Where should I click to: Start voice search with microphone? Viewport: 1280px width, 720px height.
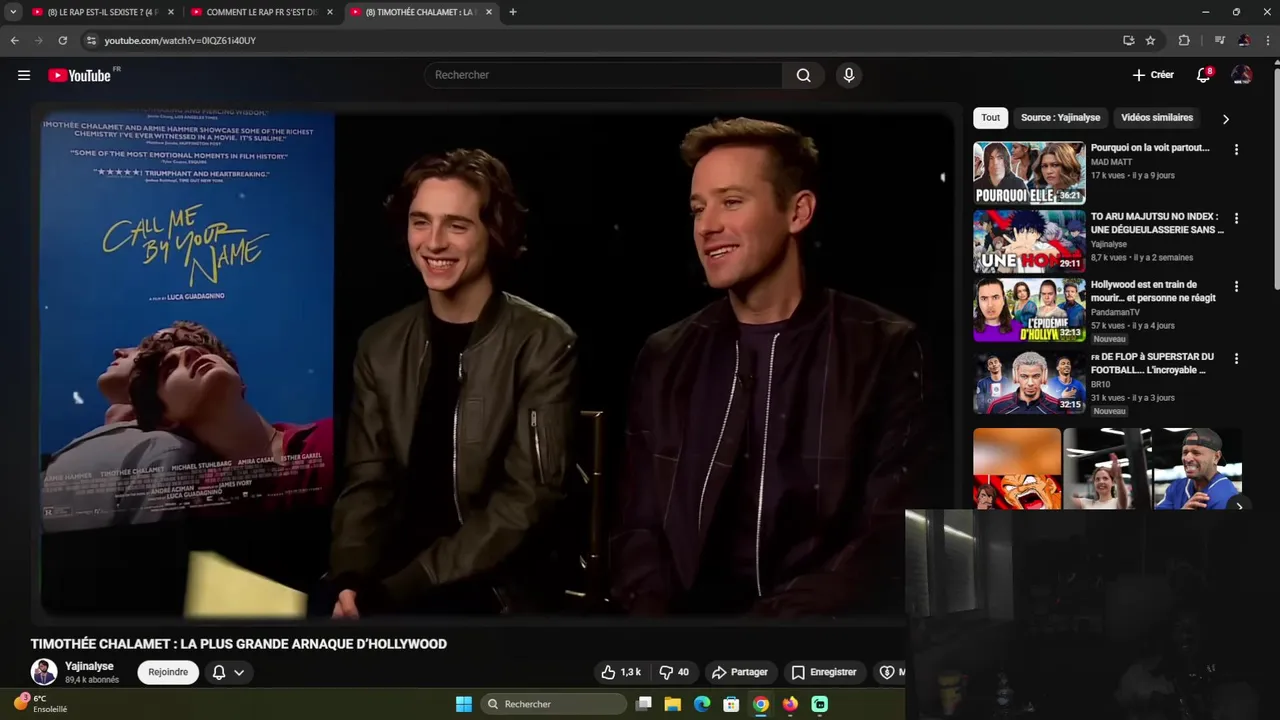pos(849,75)
